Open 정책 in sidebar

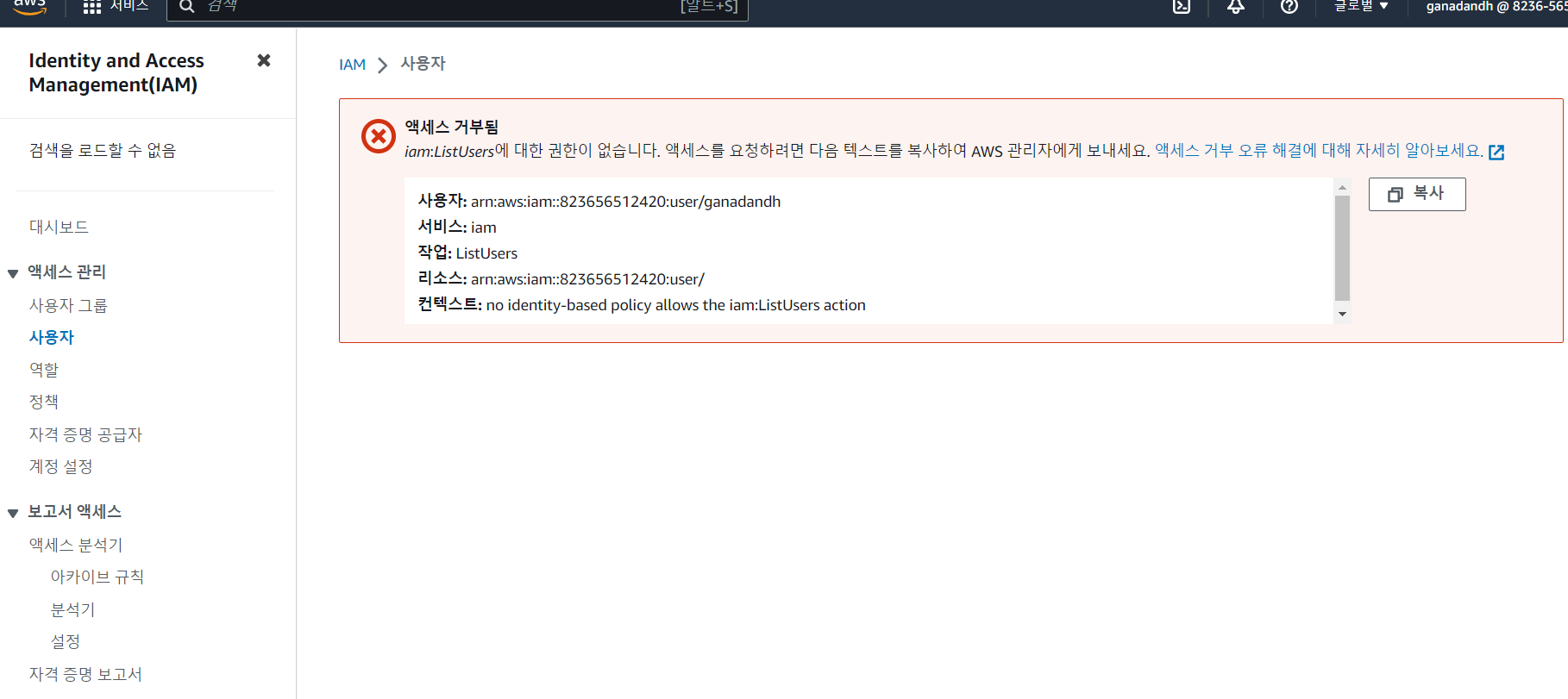[x=44, y=402]
